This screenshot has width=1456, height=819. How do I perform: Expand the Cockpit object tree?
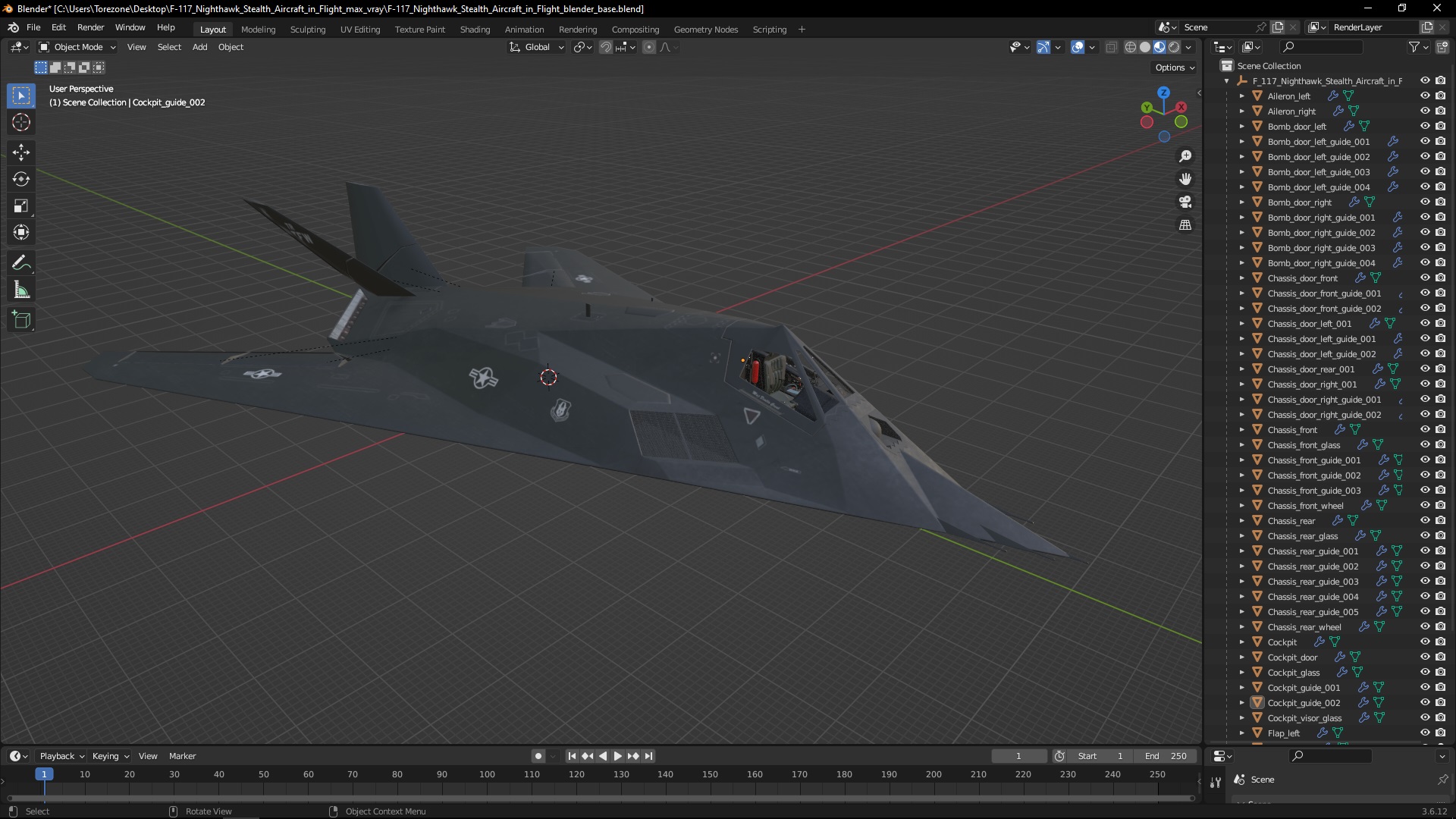click(1242, 642)
